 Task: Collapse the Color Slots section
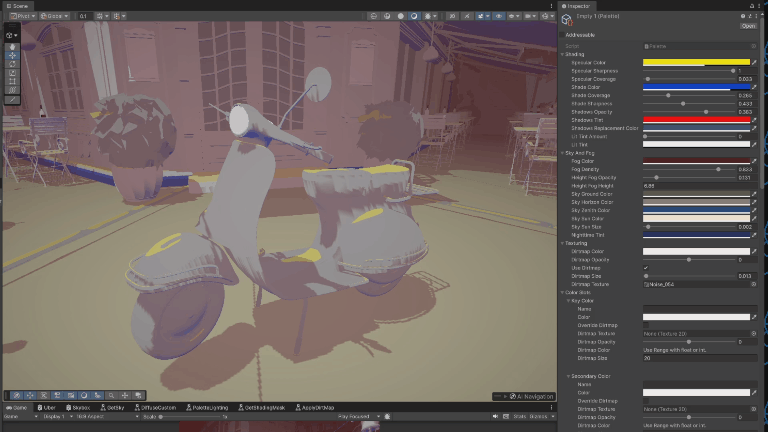[562, 292]
